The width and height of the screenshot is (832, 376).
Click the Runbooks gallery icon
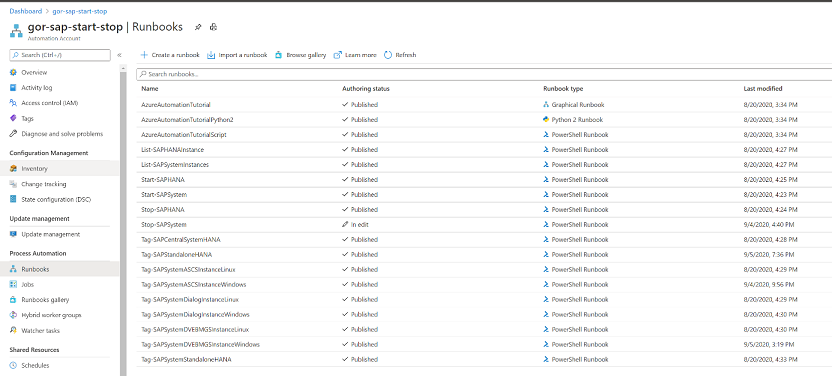pos(13,300)
